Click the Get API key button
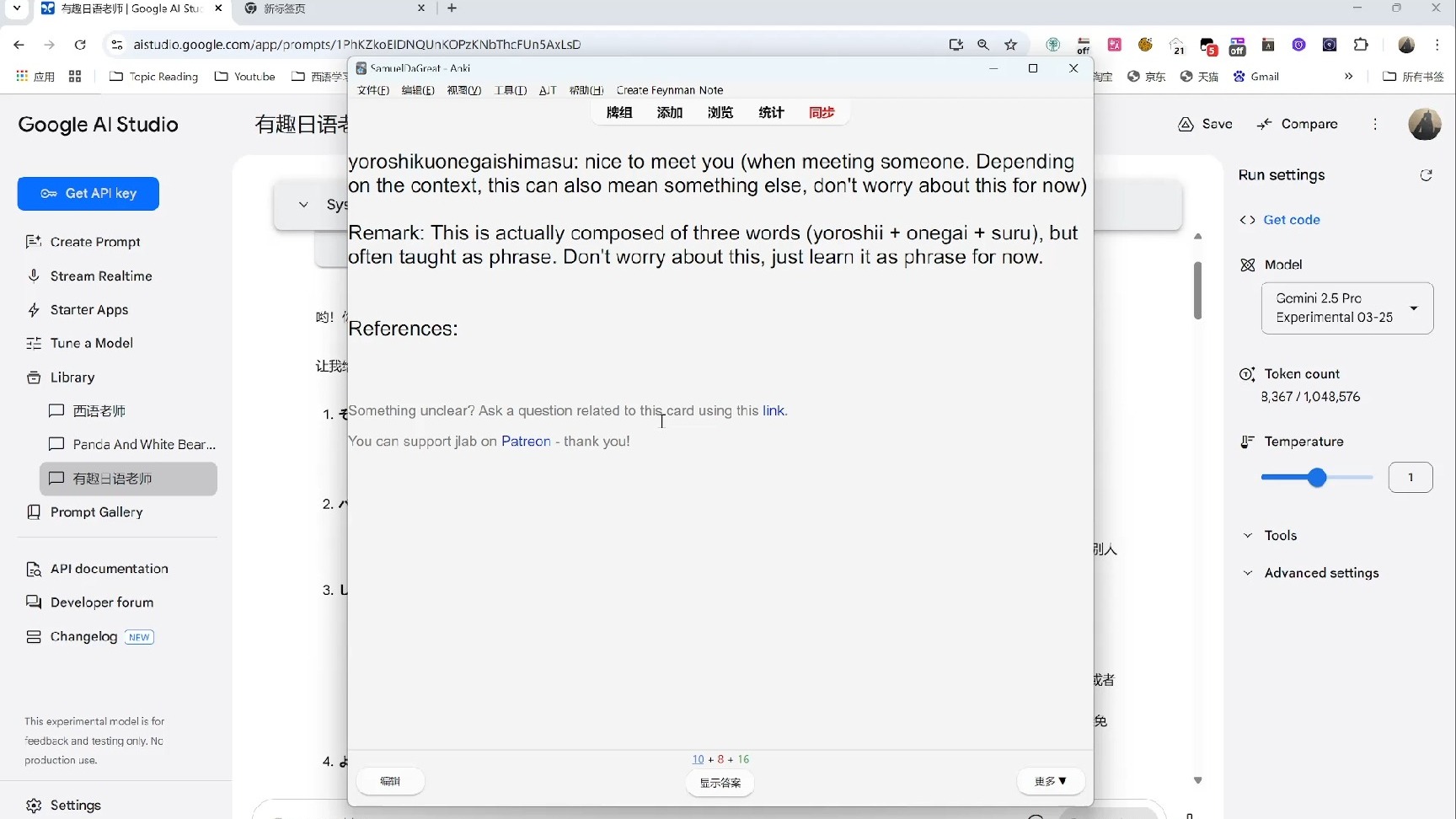Viewport: 1456px width, 819px height. [x=88, y=194]
